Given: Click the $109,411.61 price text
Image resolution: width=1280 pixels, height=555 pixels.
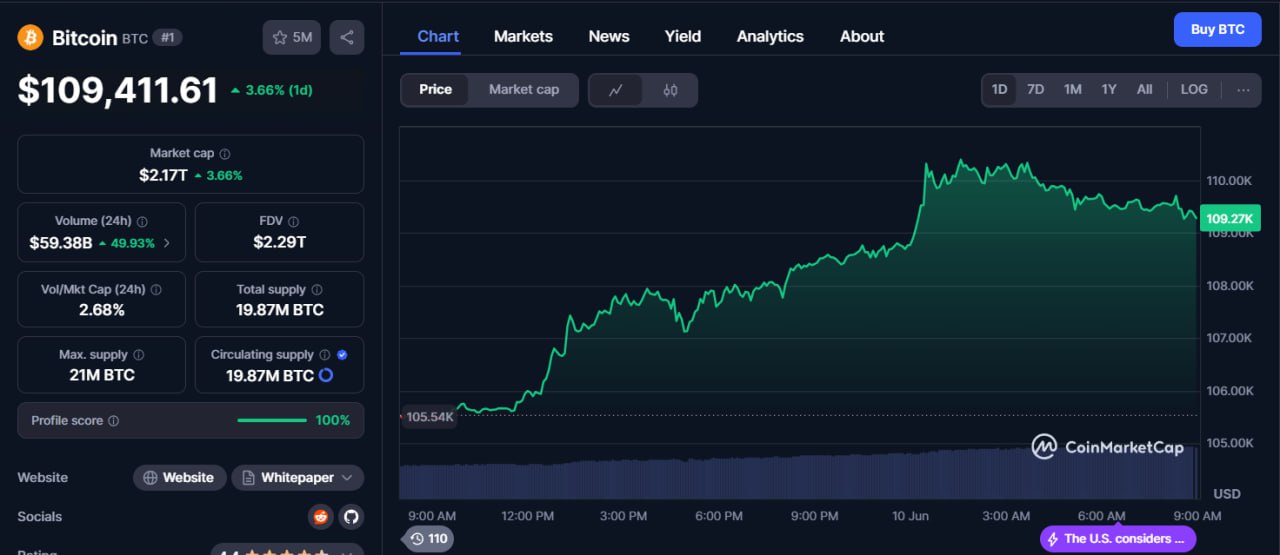Looking at the screenshot, I should point(118,90).
